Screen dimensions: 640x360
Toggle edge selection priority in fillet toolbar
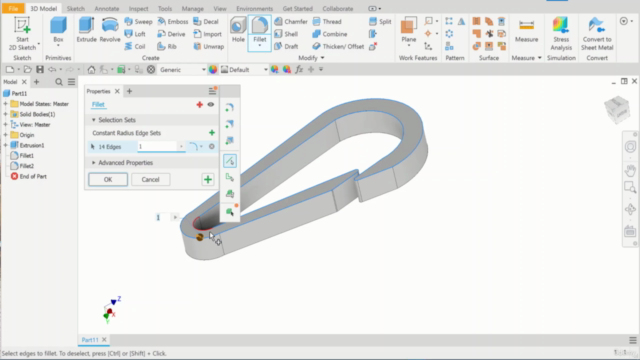pos(230,161)
